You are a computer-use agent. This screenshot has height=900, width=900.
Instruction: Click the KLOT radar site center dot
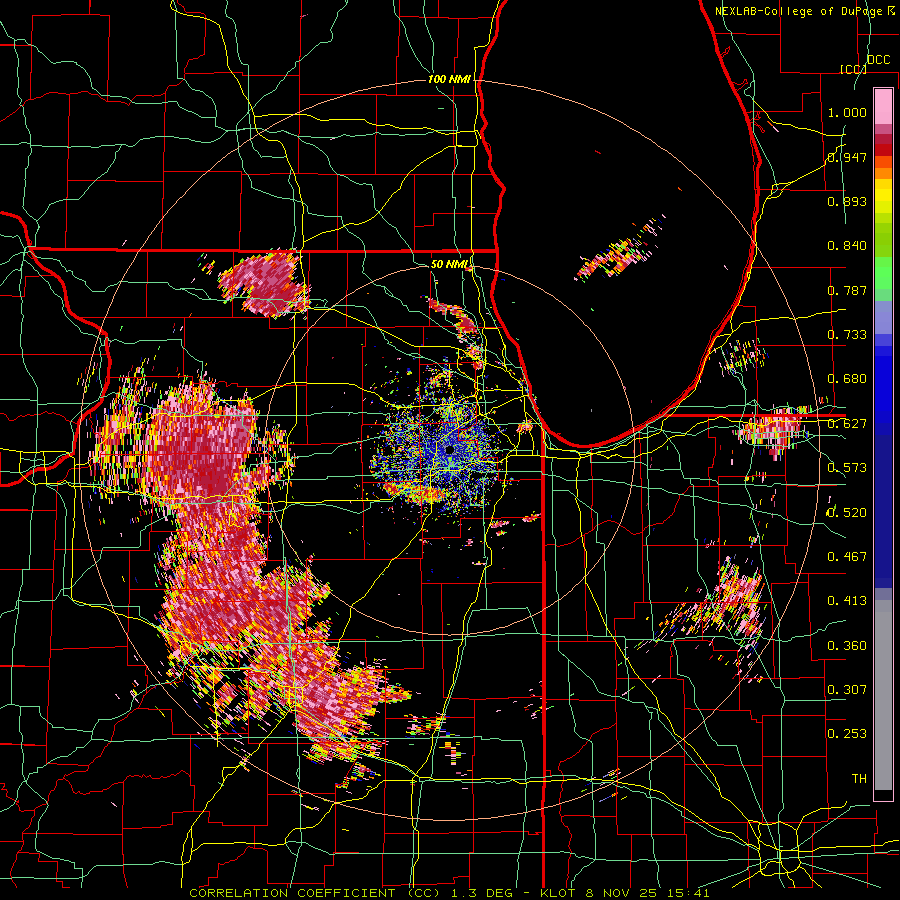pyautogui.click(x=449, y=449)
